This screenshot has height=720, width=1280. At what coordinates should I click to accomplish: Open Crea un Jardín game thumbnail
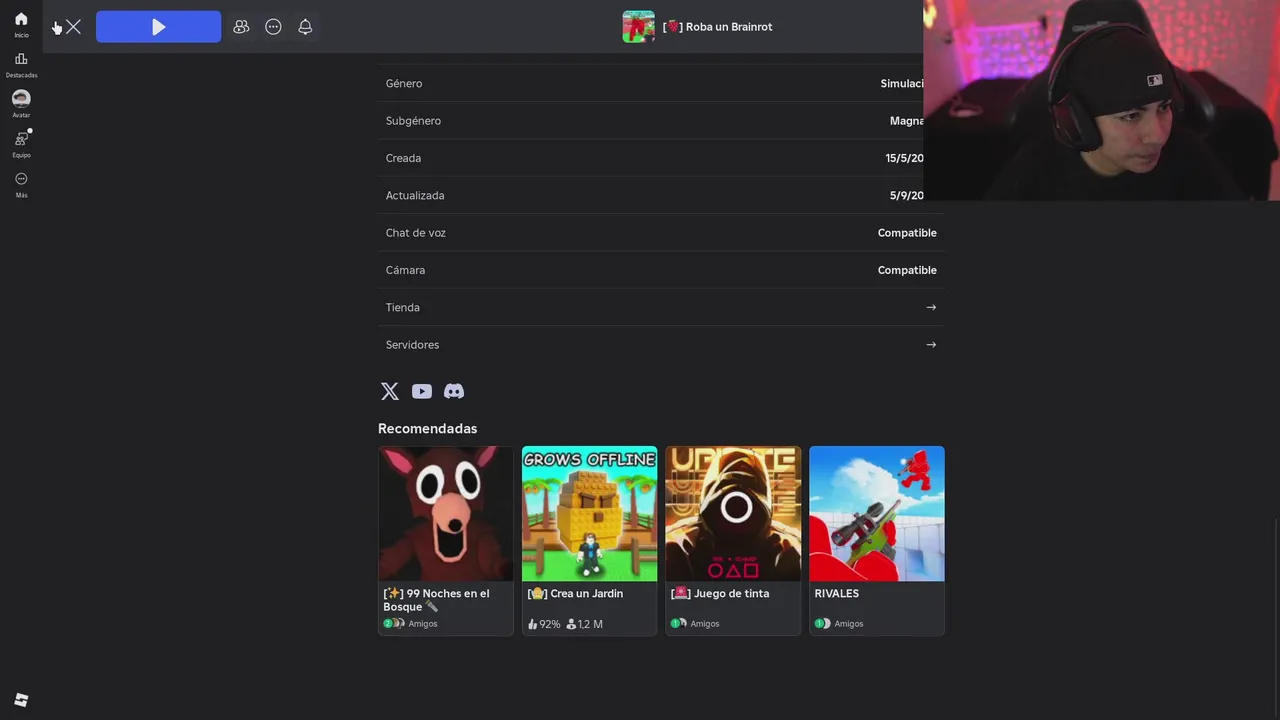(x=589, y=513)
